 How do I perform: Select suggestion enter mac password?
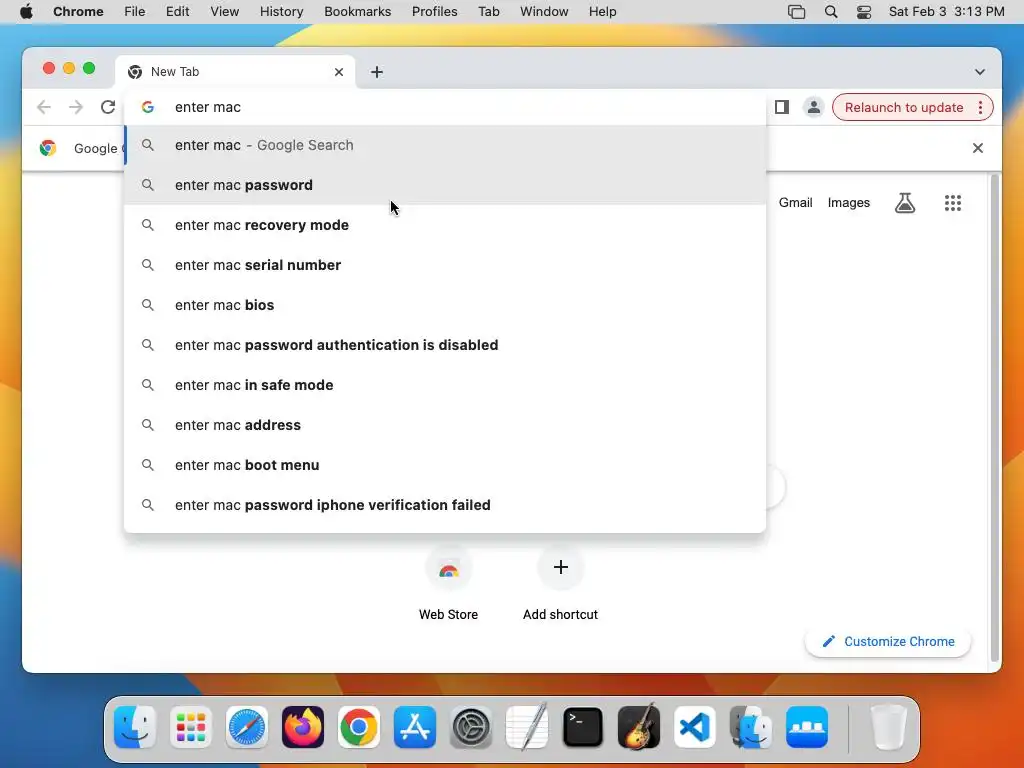pos(445,185)
